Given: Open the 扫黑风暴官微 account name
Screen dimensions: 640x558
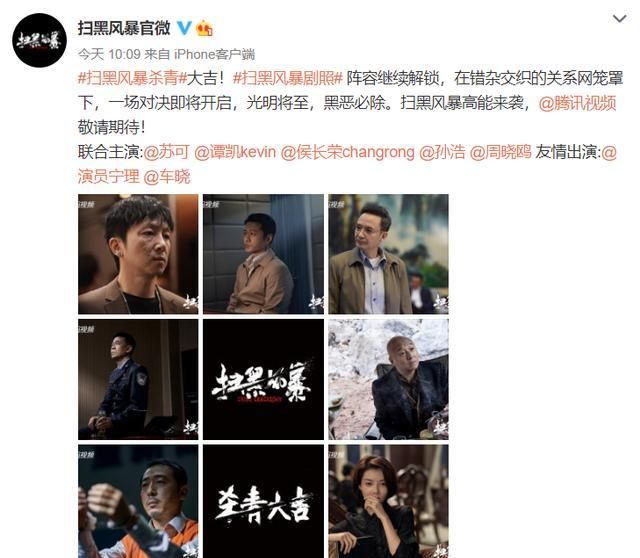Looking at the screenshot, I should click(x=124, y=28).
